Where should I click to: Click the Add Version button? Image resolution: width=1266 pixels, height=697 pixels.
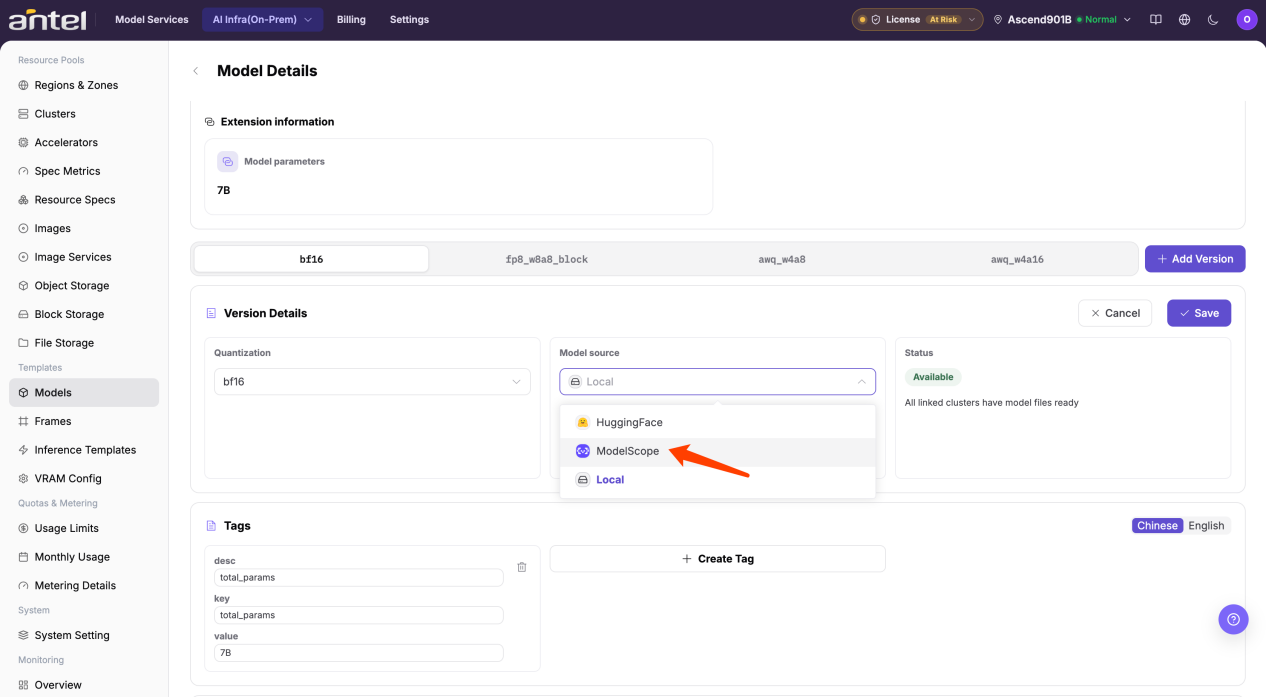(x=1195, y=259)
